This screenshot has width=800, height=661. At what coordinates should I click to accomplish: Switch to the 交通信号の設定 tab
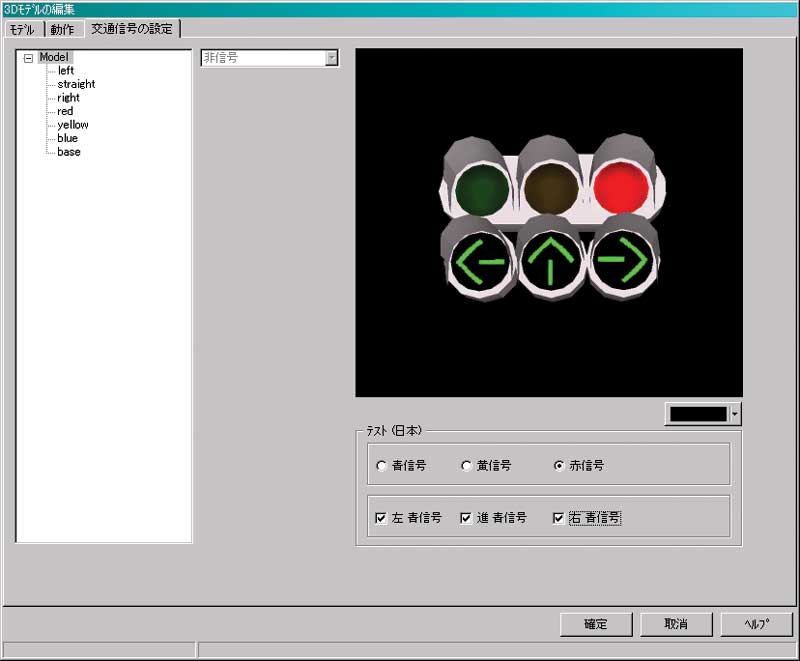click(132, 29)
